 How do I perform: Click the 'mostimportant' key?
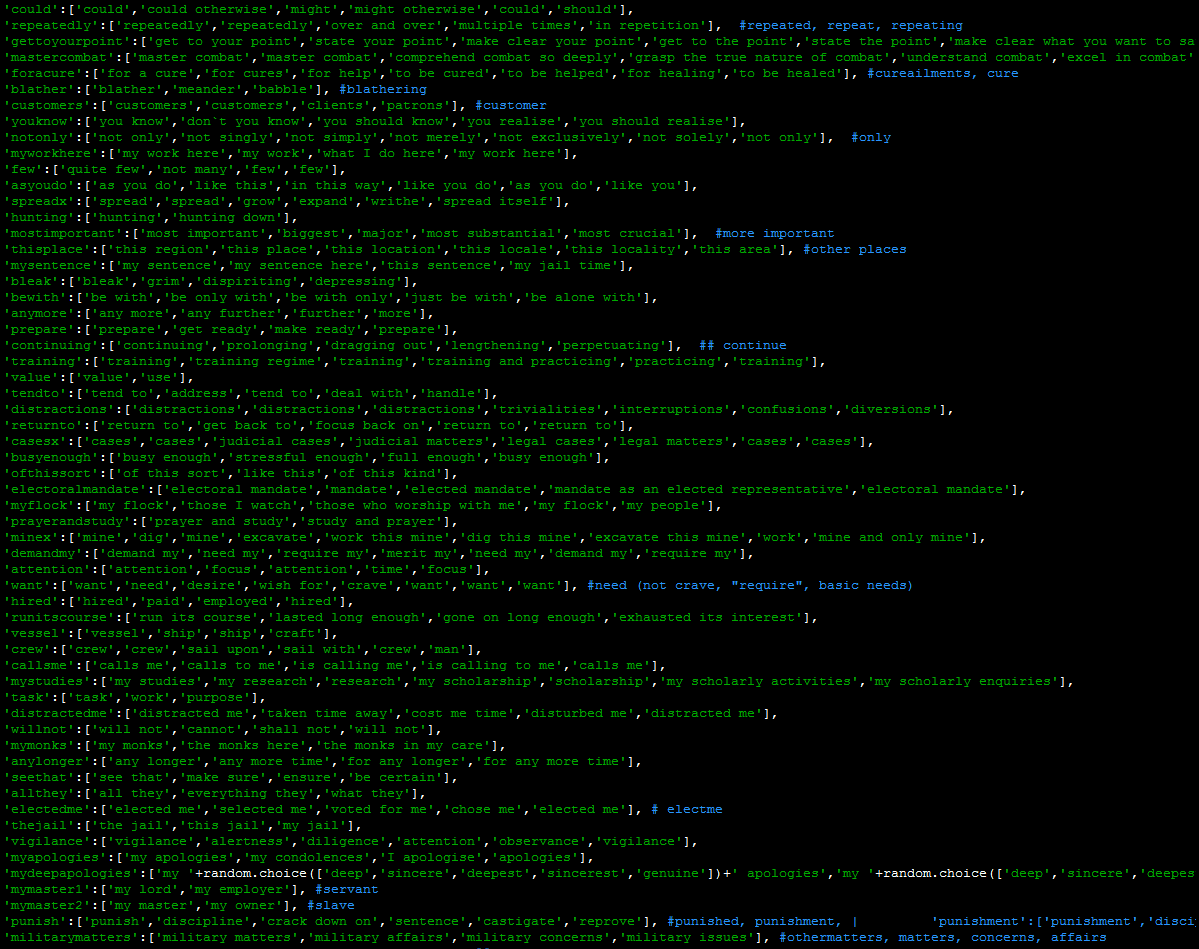click(63, 234)
